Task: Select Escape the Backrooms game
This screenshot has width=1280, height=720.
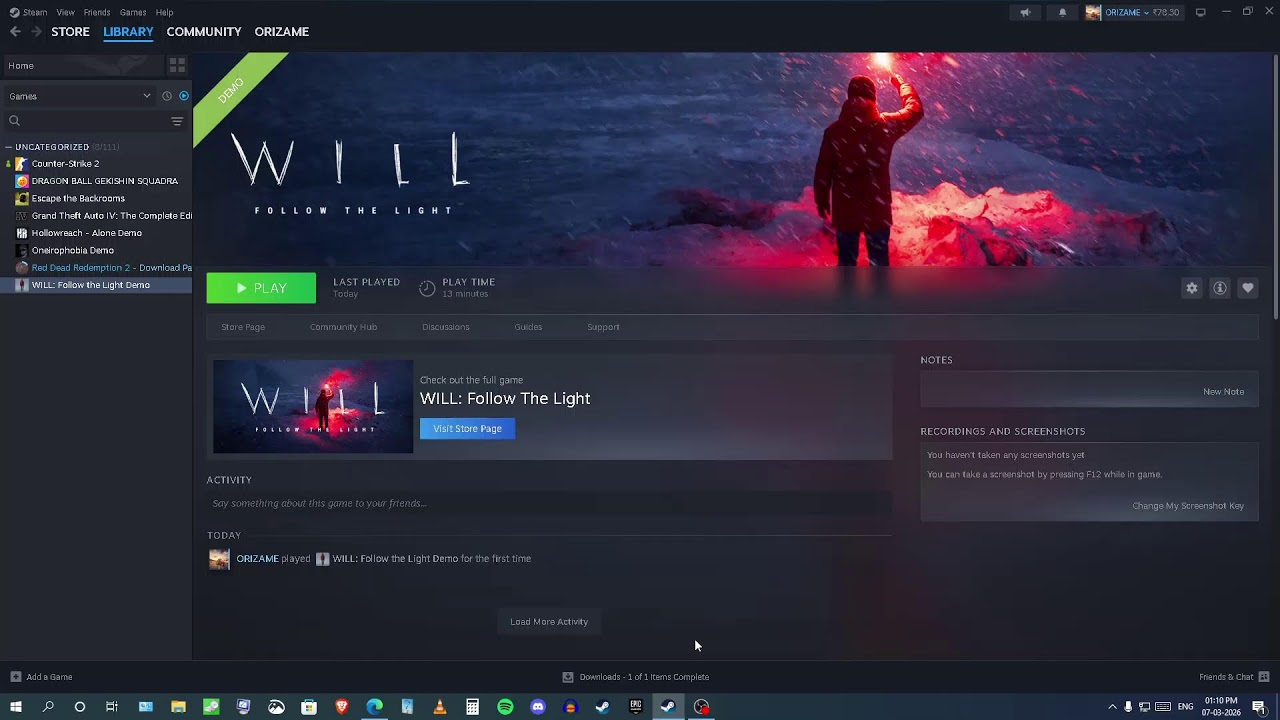Action: point(78,198)
